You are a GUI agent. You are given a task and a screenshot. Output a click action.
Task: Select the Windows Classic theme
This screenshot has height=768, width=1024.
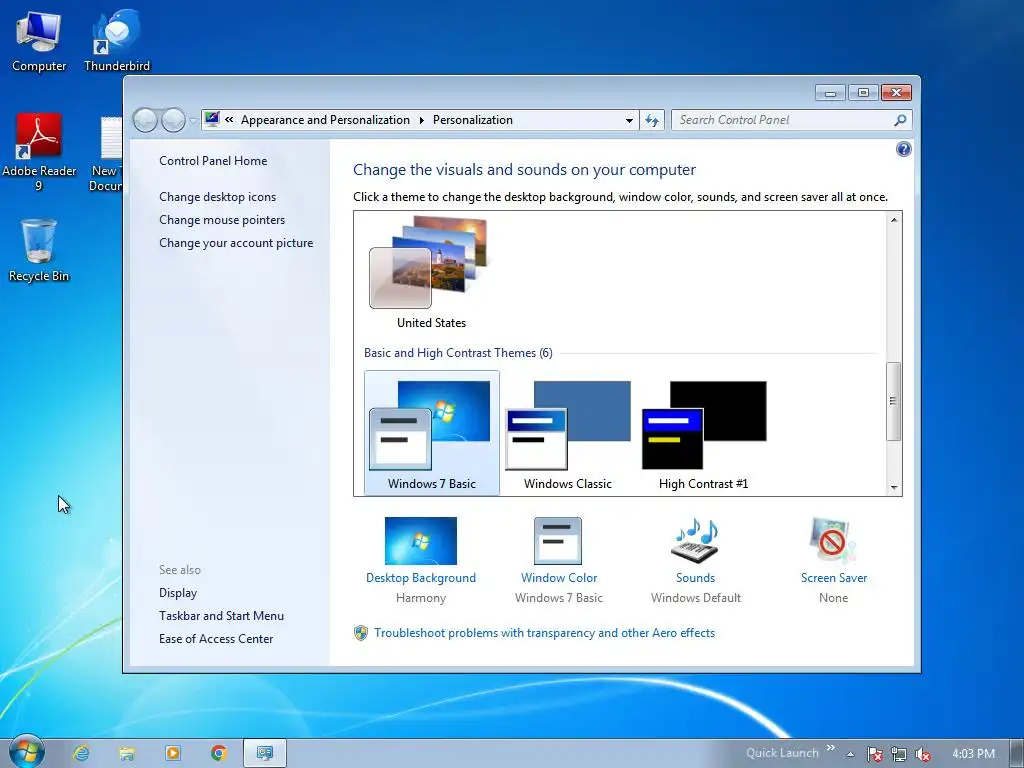pos(568,433)
